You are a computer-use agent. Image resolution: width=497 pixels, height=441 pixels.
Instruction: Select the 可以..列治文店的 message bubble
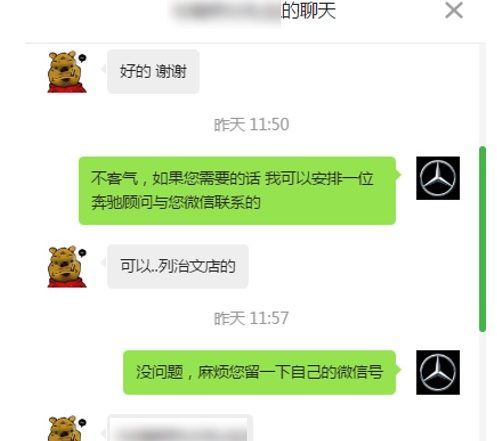click(178, 266)
